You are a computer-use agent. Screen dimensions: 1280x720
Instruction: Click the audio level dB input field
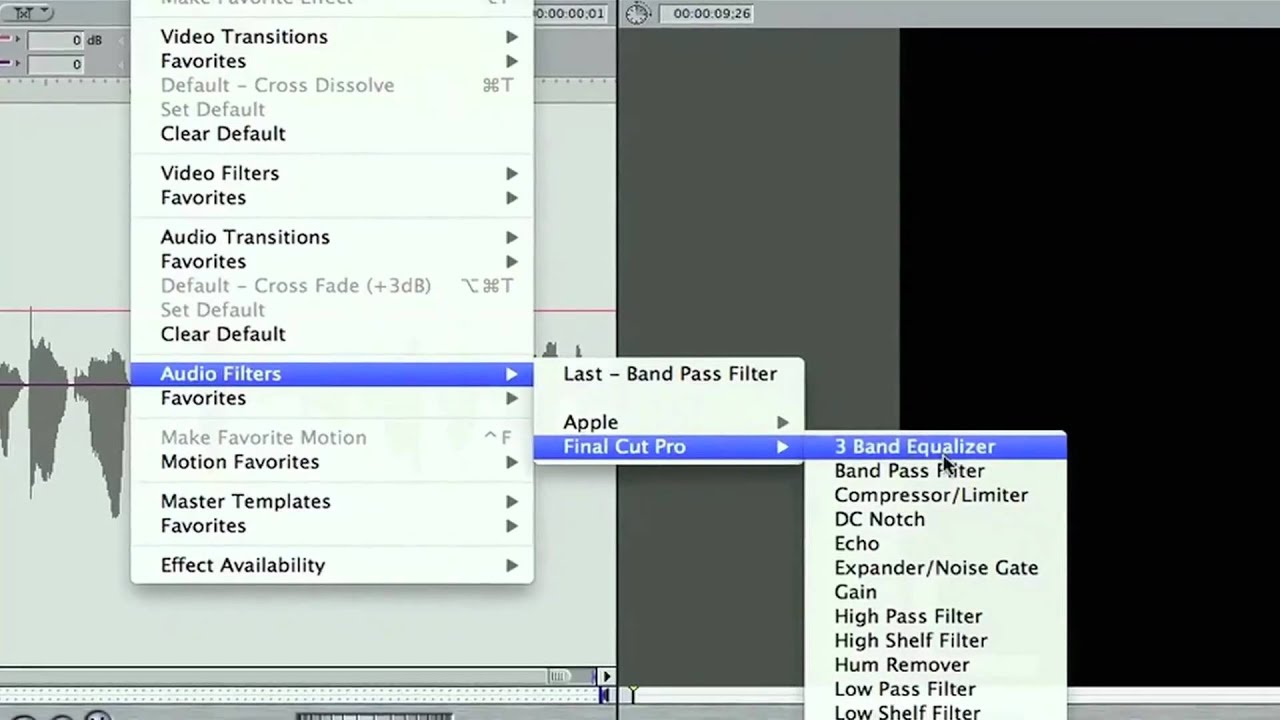[x=55, y=40]
